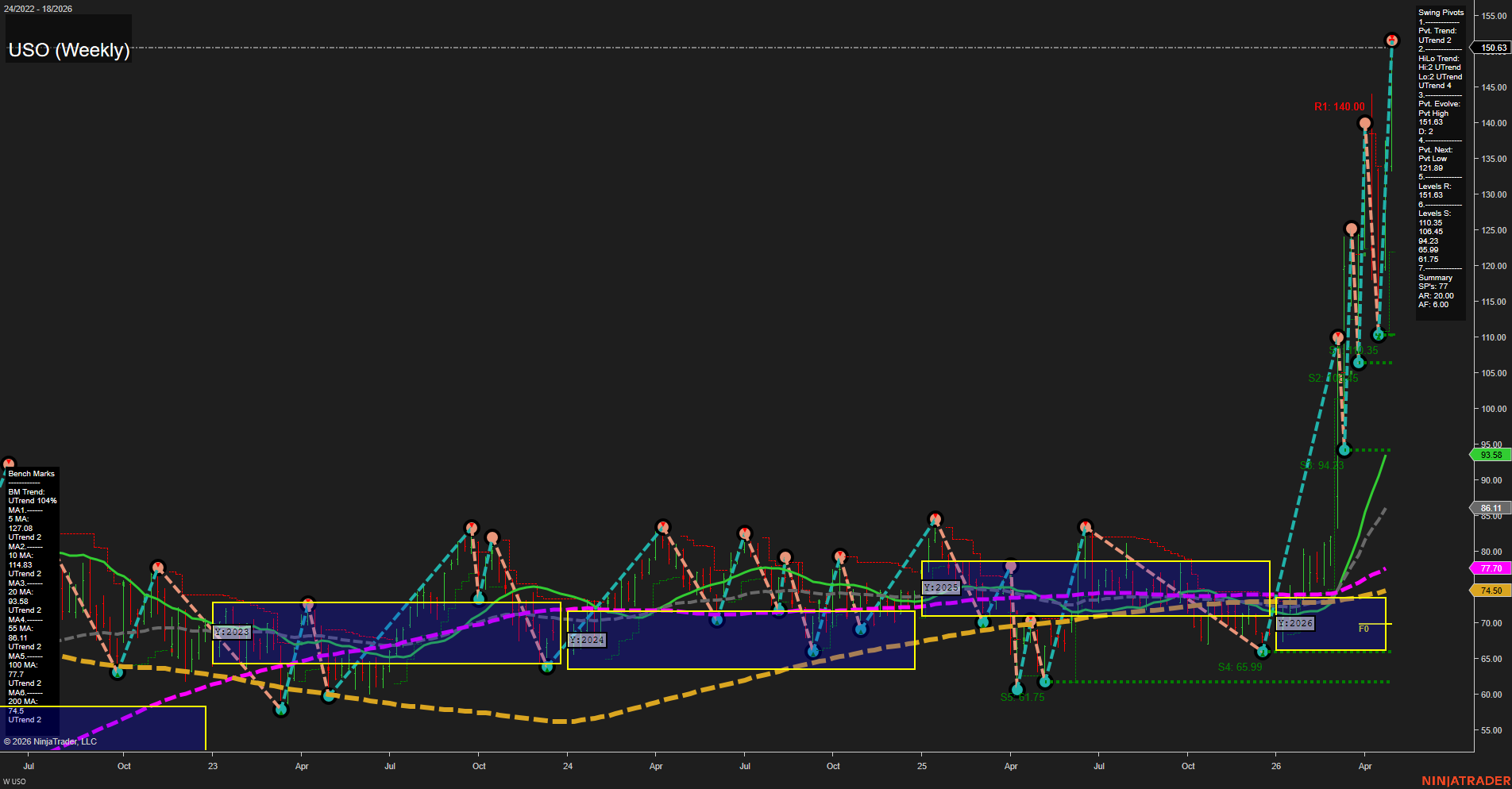
Task: Select the teal pivot dot near S4: 94.23
Action: 1344,450
